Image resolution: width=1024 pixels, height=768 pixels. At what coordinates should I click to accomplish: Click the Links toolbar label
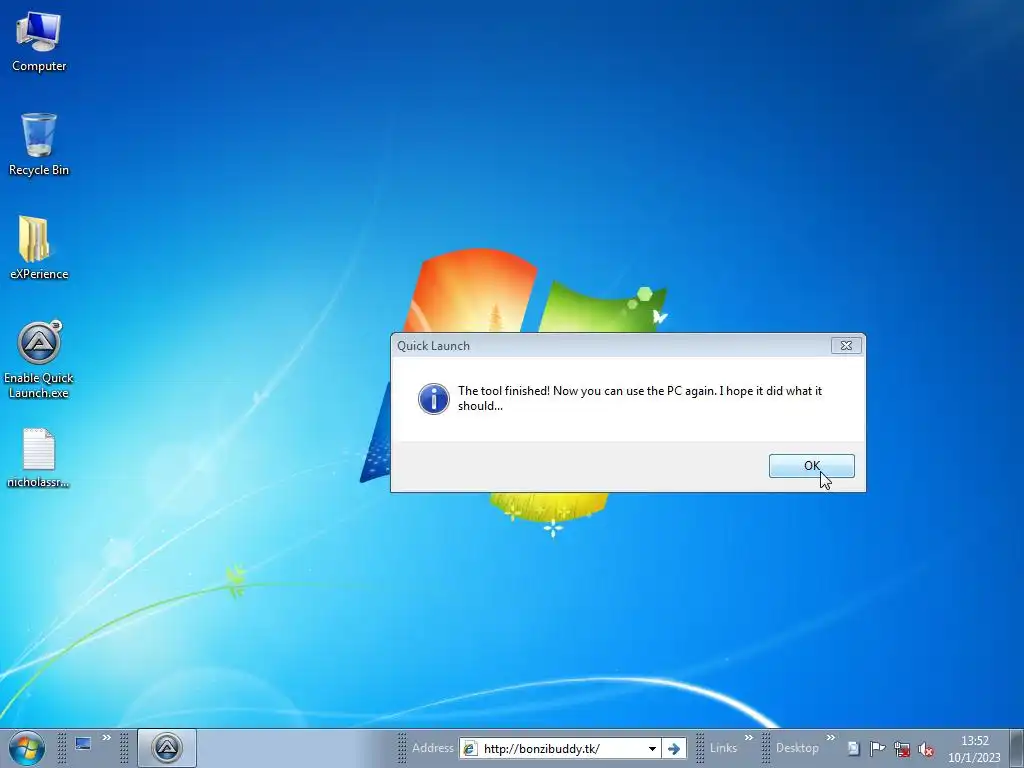pyautogui.click(x=723, y=748)
